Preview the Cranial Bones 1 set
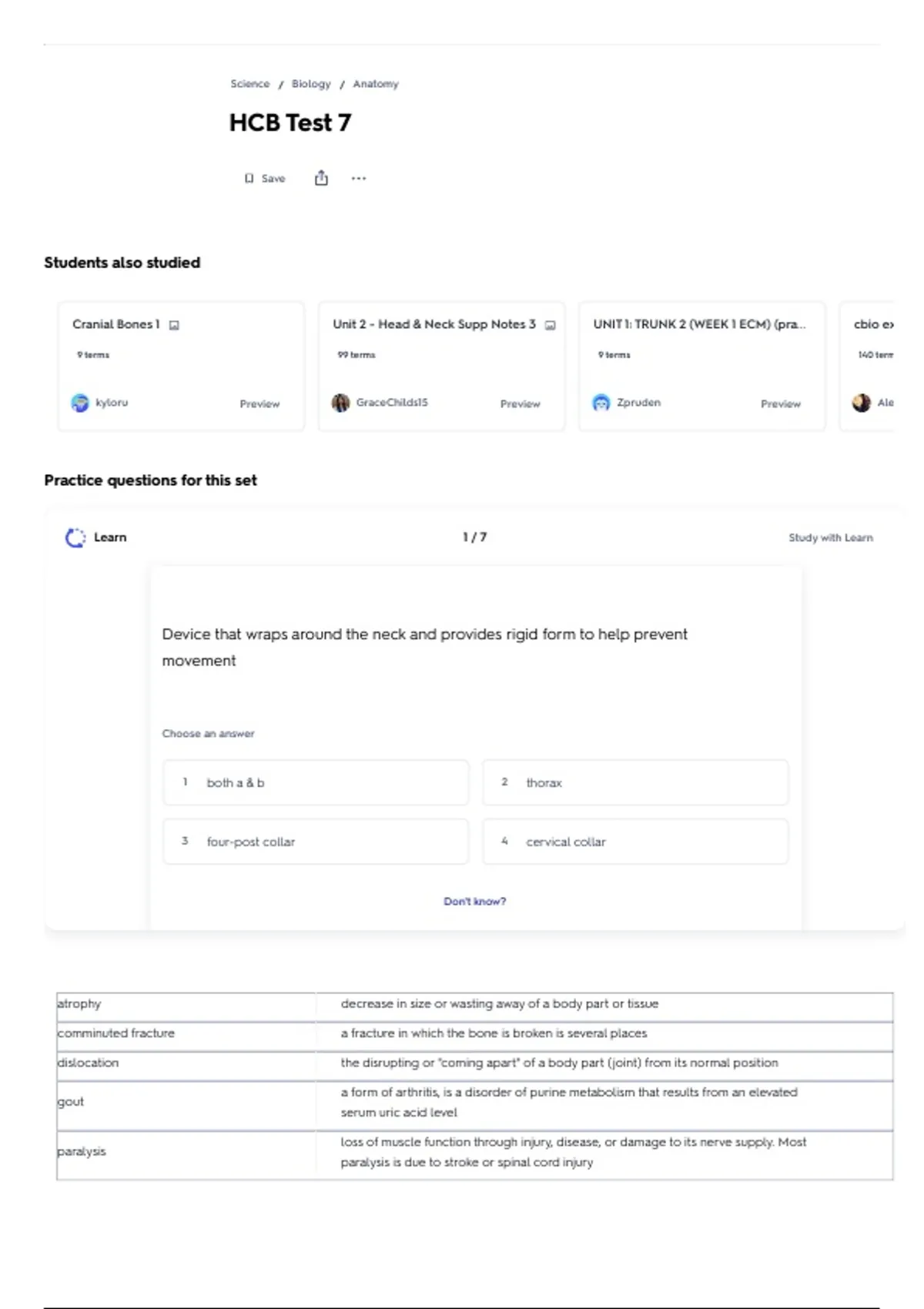 (259, 403)
